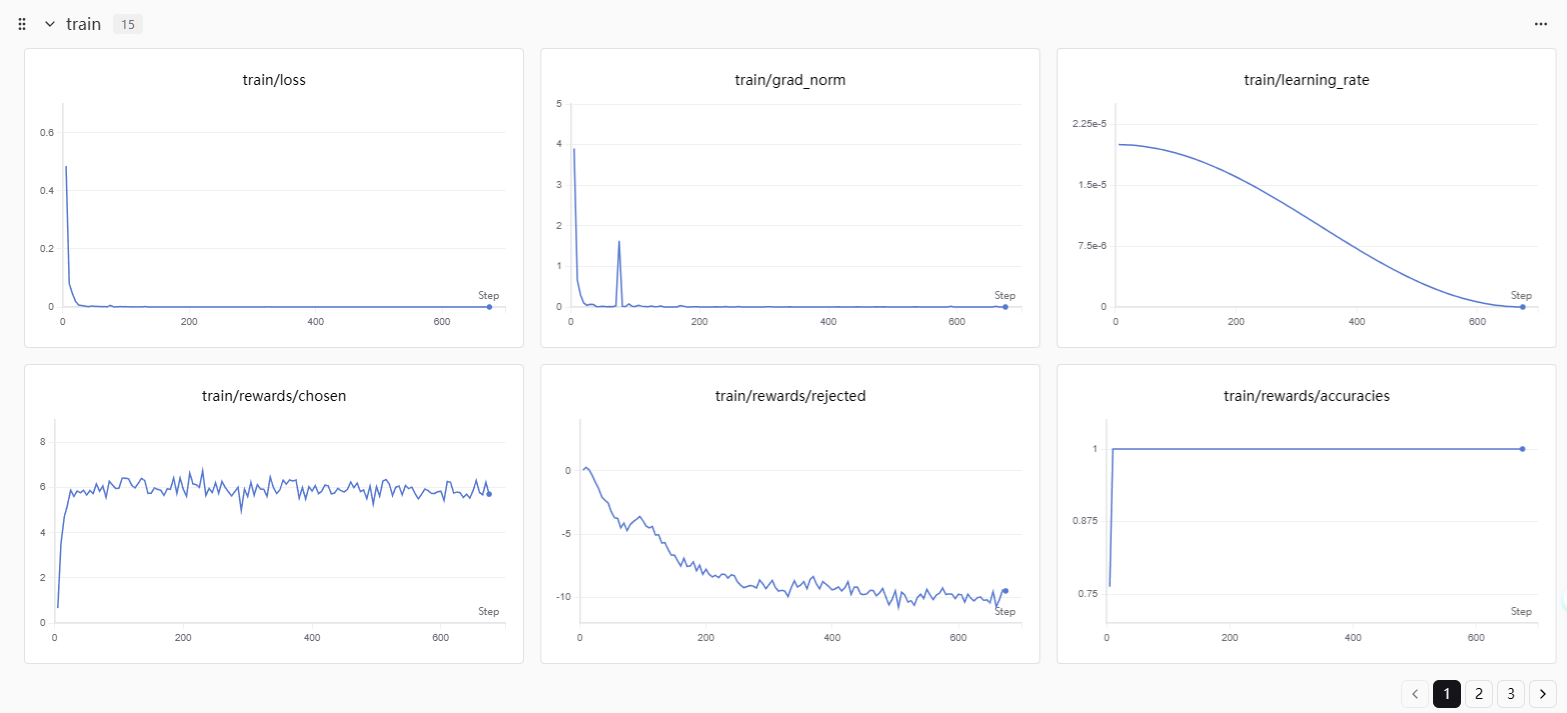Select chart page 1 in pagination
Viewport: 1567px width, 713px height.
tap(1446, 694)
